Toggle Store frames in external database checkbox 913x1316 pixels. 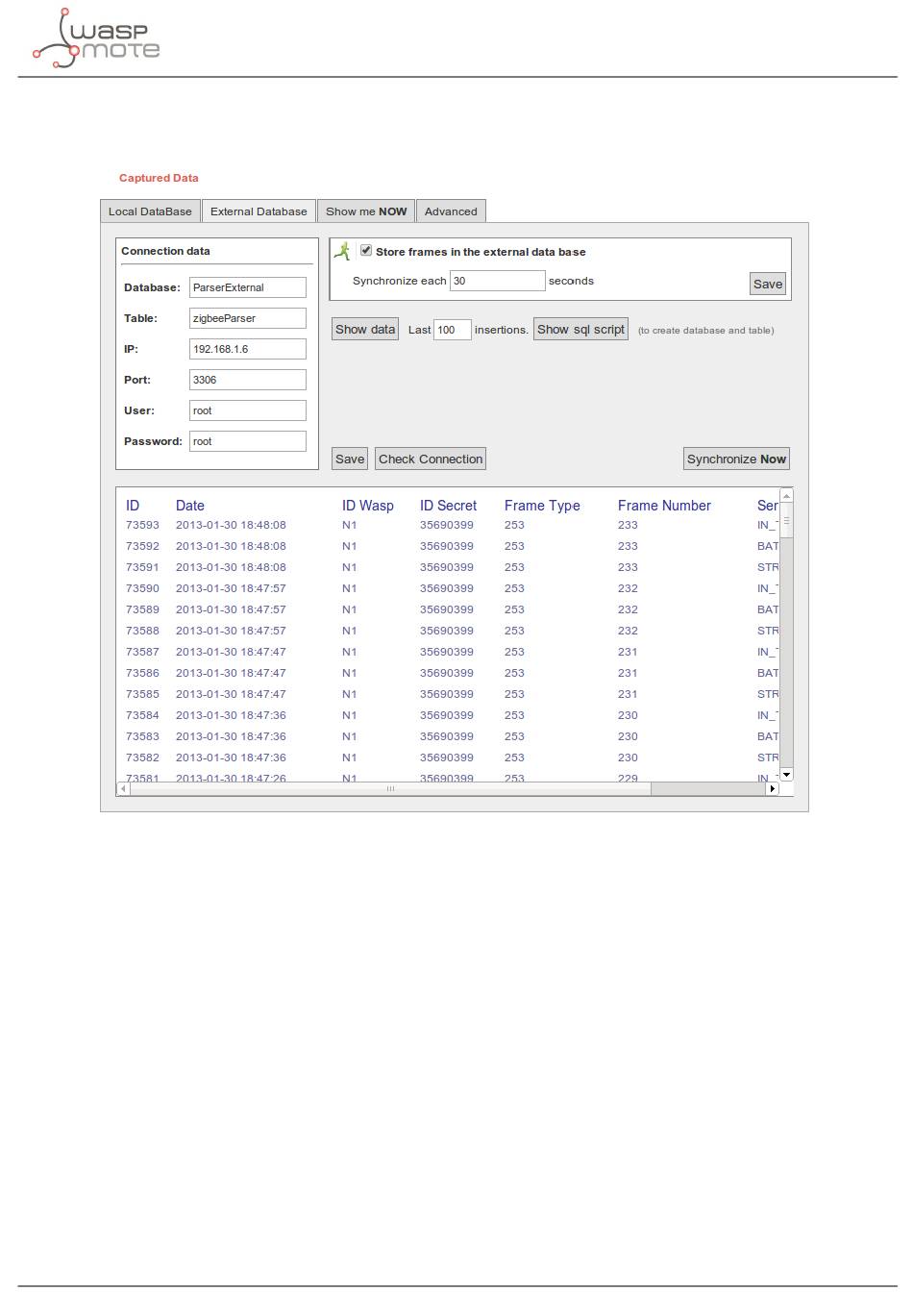366,251
